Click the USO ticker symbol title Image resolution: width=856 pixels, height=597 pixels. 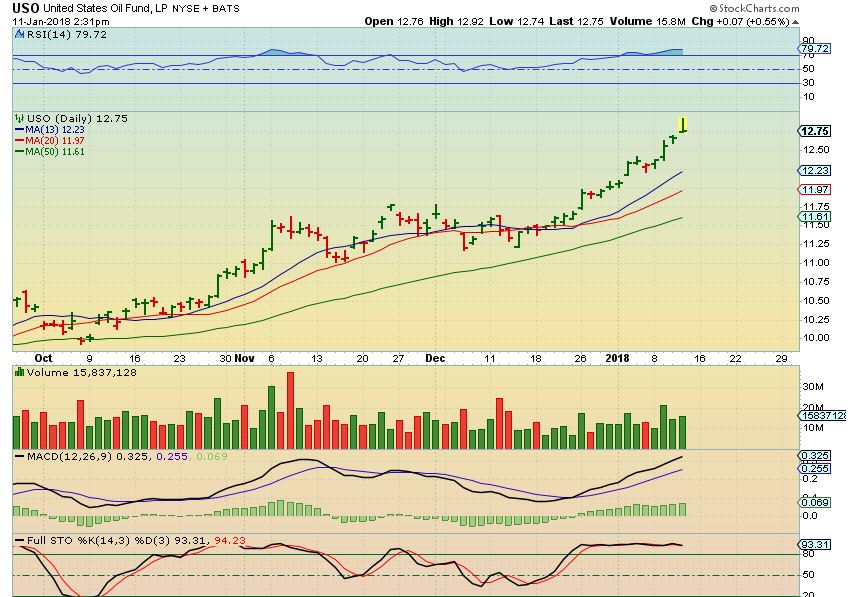coord(26,8)
